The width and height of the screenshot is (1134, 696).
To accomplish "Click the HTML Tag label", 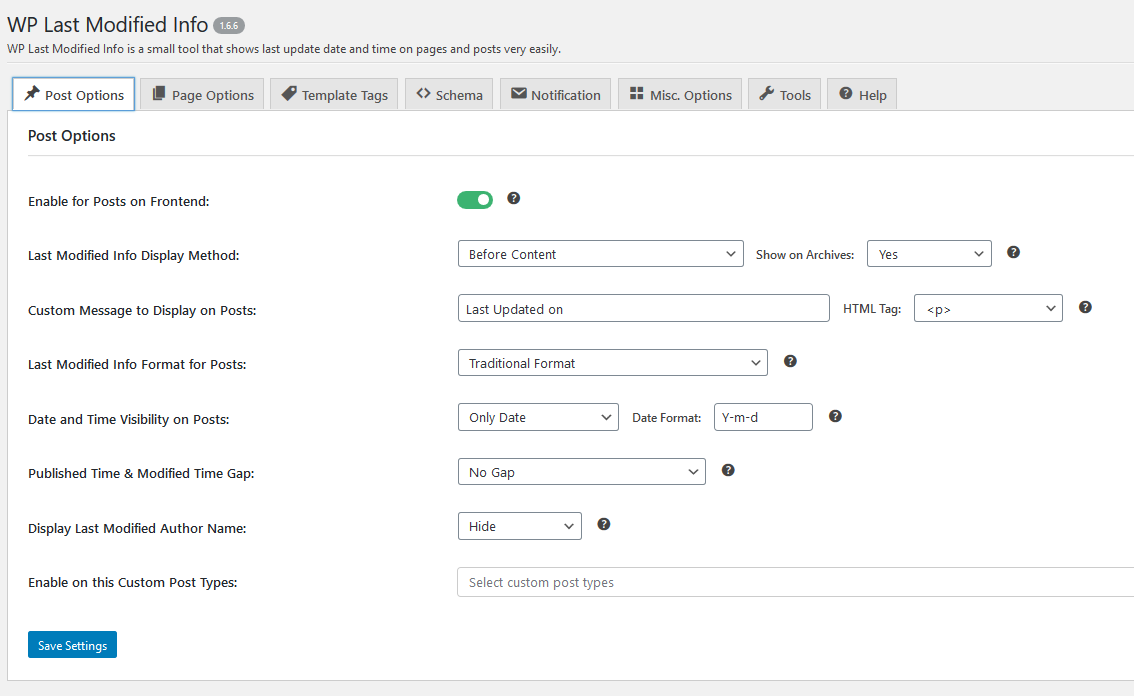I will [x=872, y=309].
